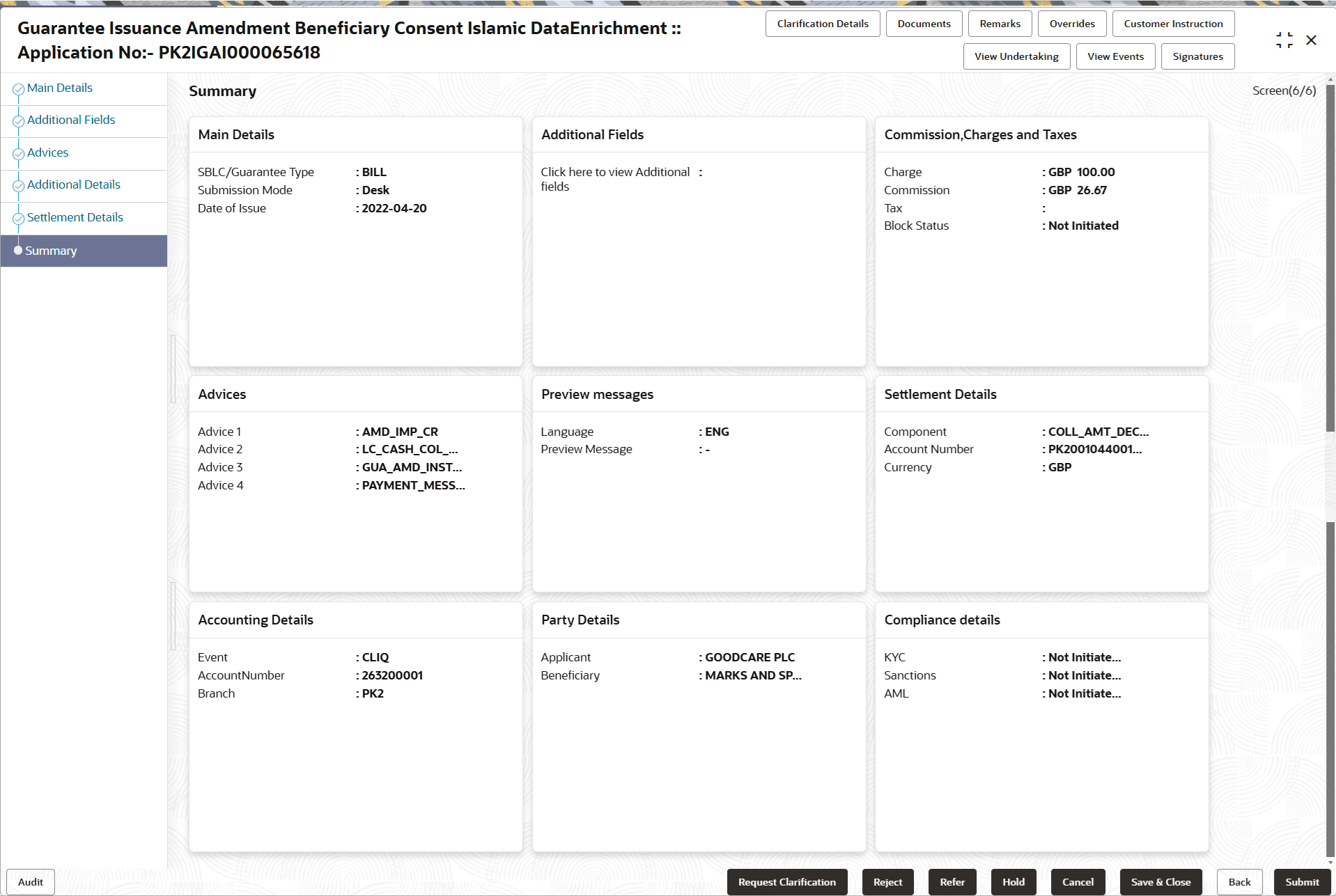1336x896 pixels.
Task: Click View Undertaking
Action: coord(1016,56)
